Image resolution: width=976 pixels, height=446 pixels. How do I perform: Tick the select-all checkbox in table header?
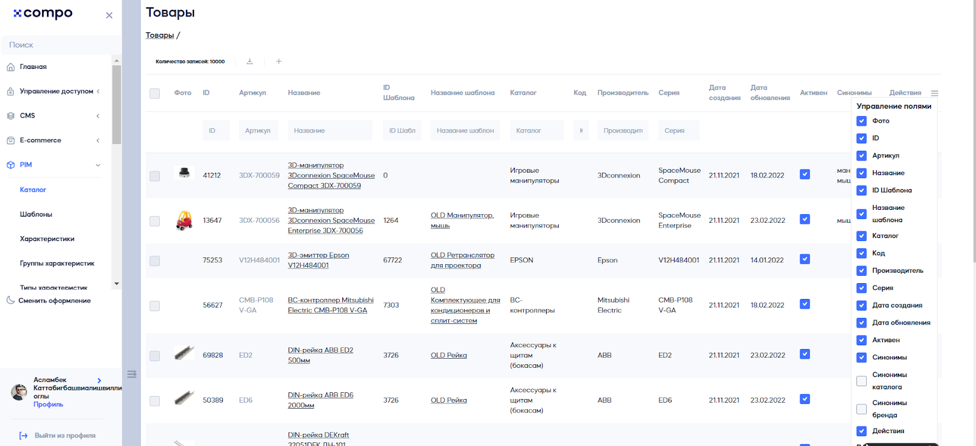pos(154,93)
